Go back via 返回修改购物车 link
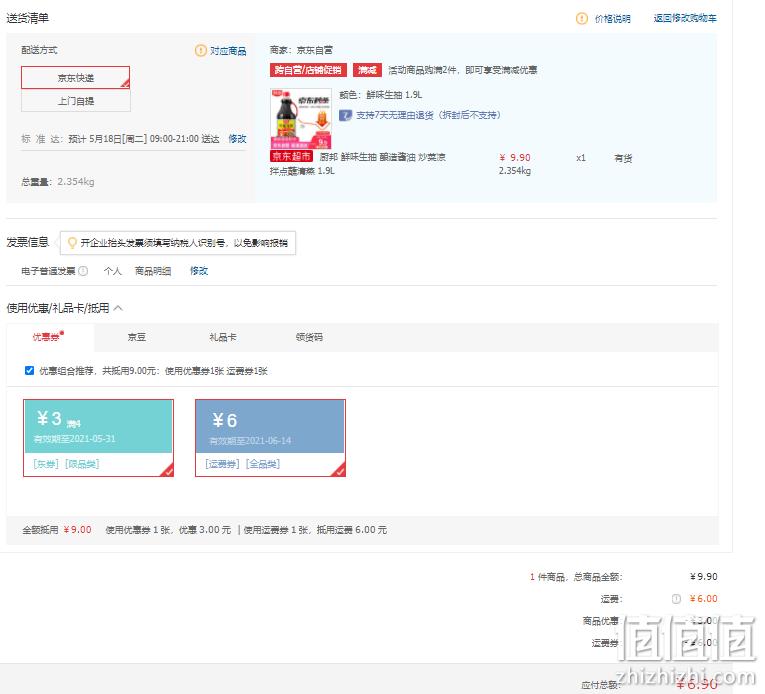Image resolution: width=765 pixels, height=694 pixels. 685,19
